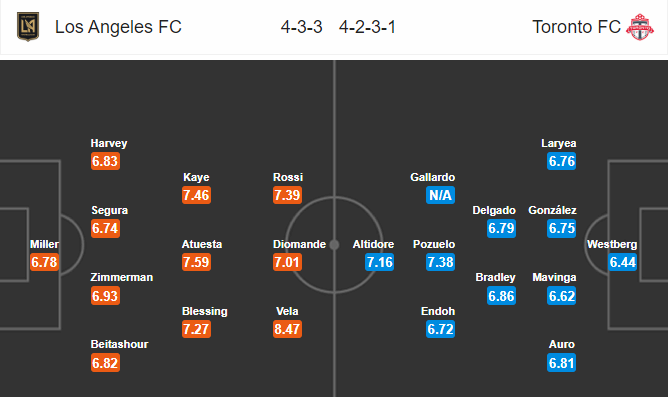Screen dimensions: 668x397
Task: Open the Los Angeles FC team name
Action: pos(118,27)
